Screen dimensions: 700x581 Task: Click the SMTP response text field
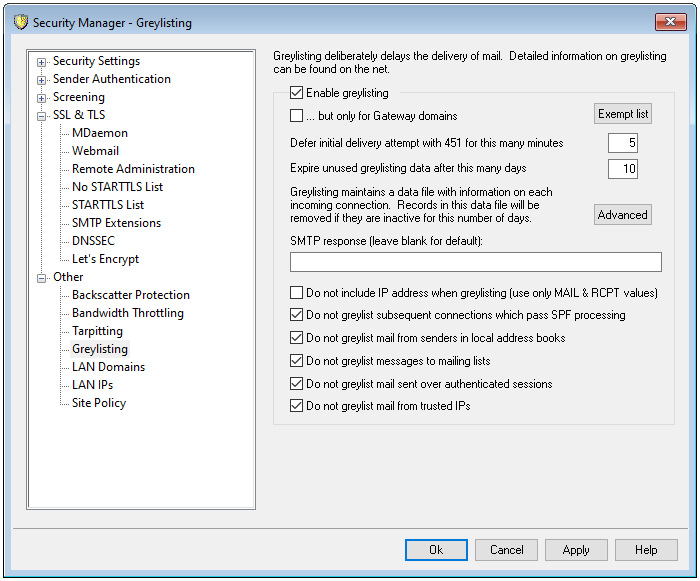click(x=475, y=262)
